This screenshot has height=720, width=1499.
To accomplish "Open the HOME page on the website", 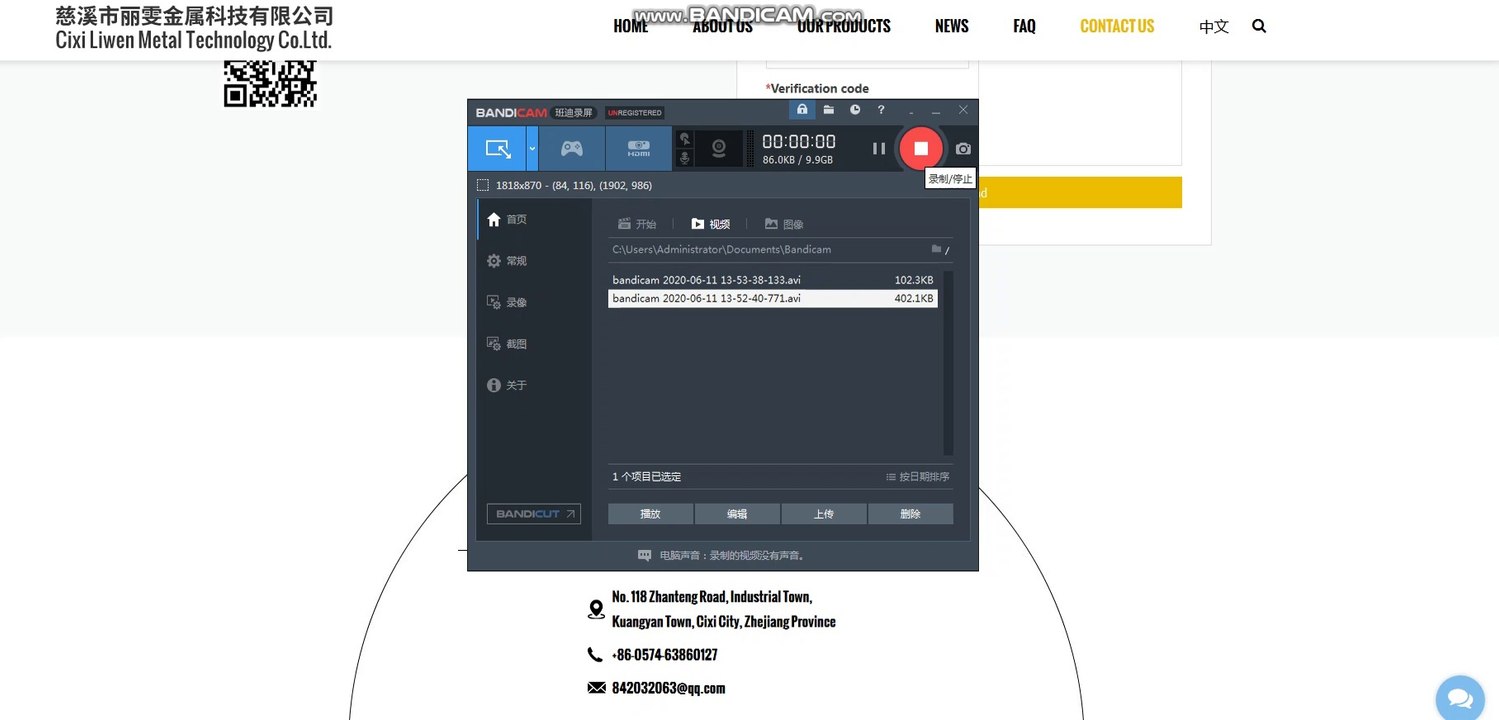I will click(x=631, y=26).
